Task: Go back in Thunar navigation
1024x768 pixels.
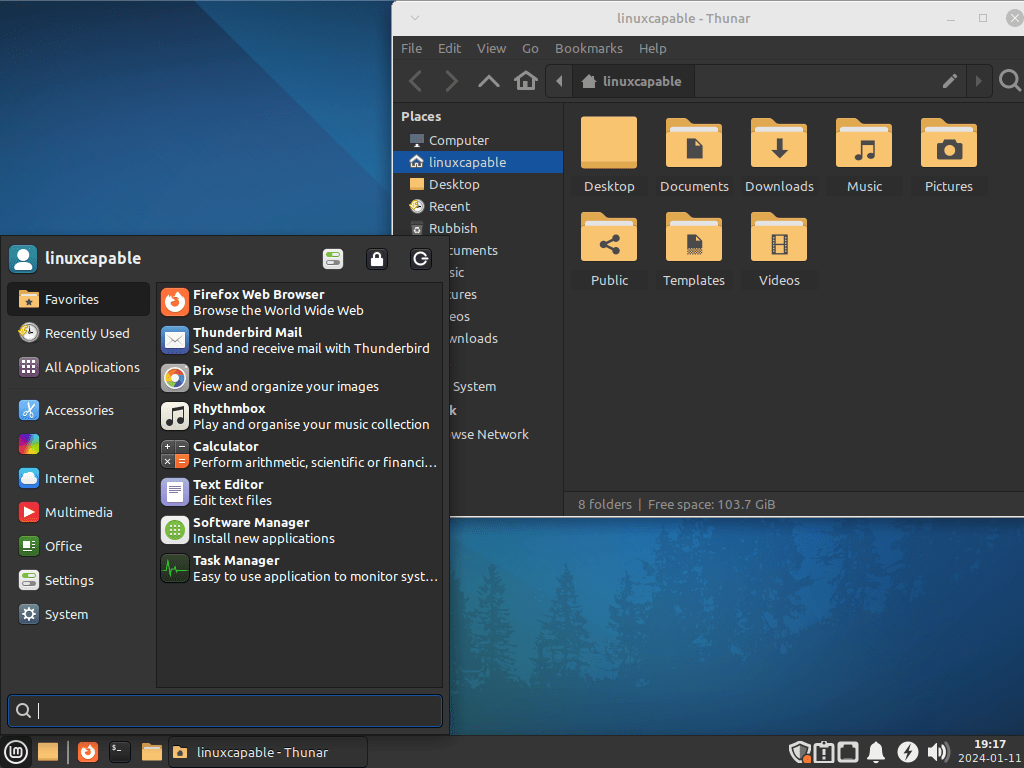Action: pyautogui.click(x=415, y=81)
